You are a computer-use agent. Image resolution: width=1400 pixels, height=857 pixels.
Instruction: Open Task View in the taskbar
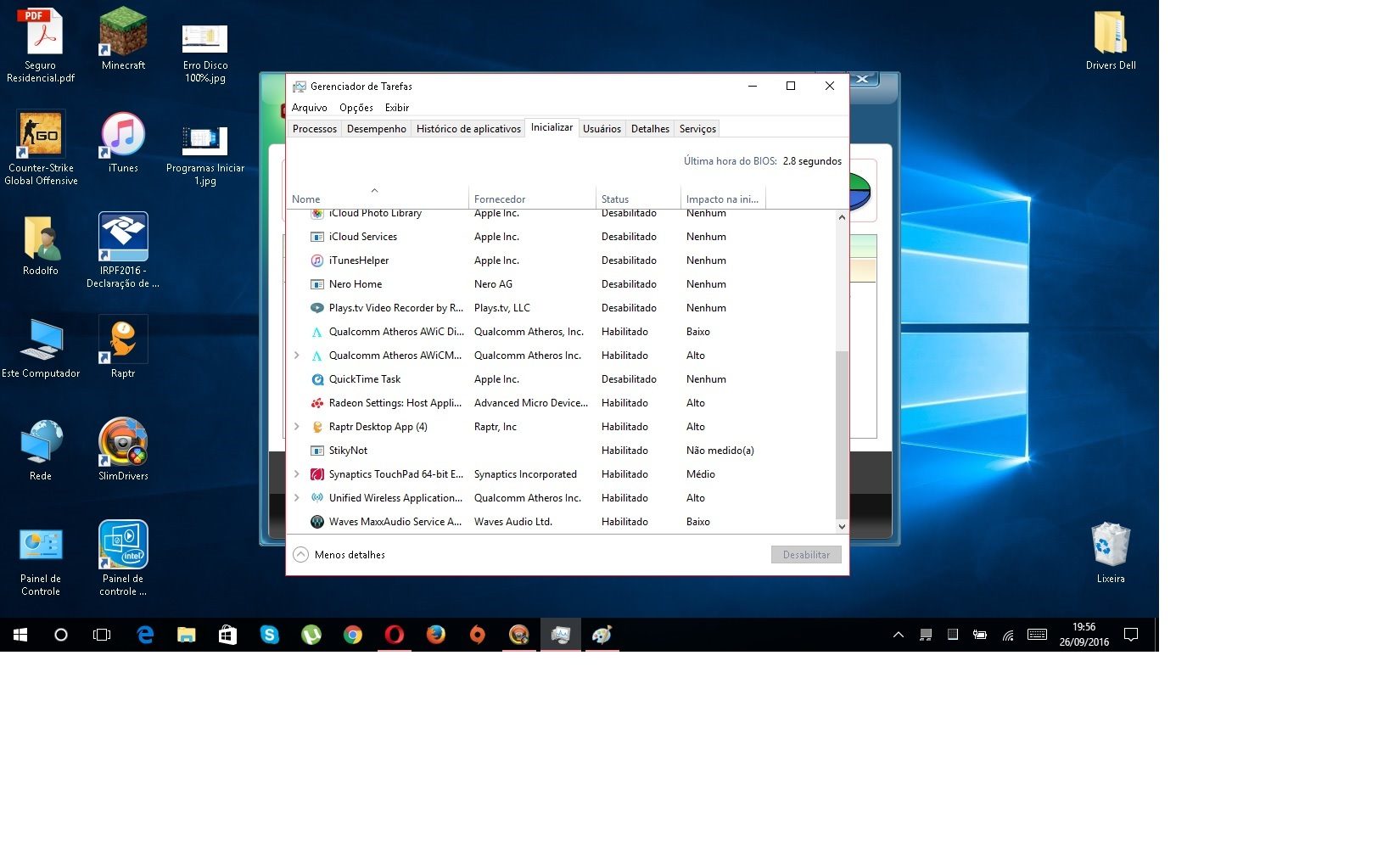click(102, 635)
